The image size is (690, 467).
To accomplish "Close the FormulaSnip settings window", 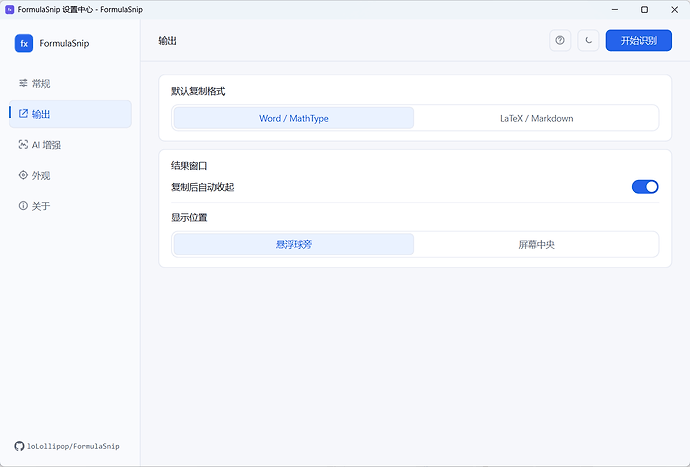I will pos(674,9).
